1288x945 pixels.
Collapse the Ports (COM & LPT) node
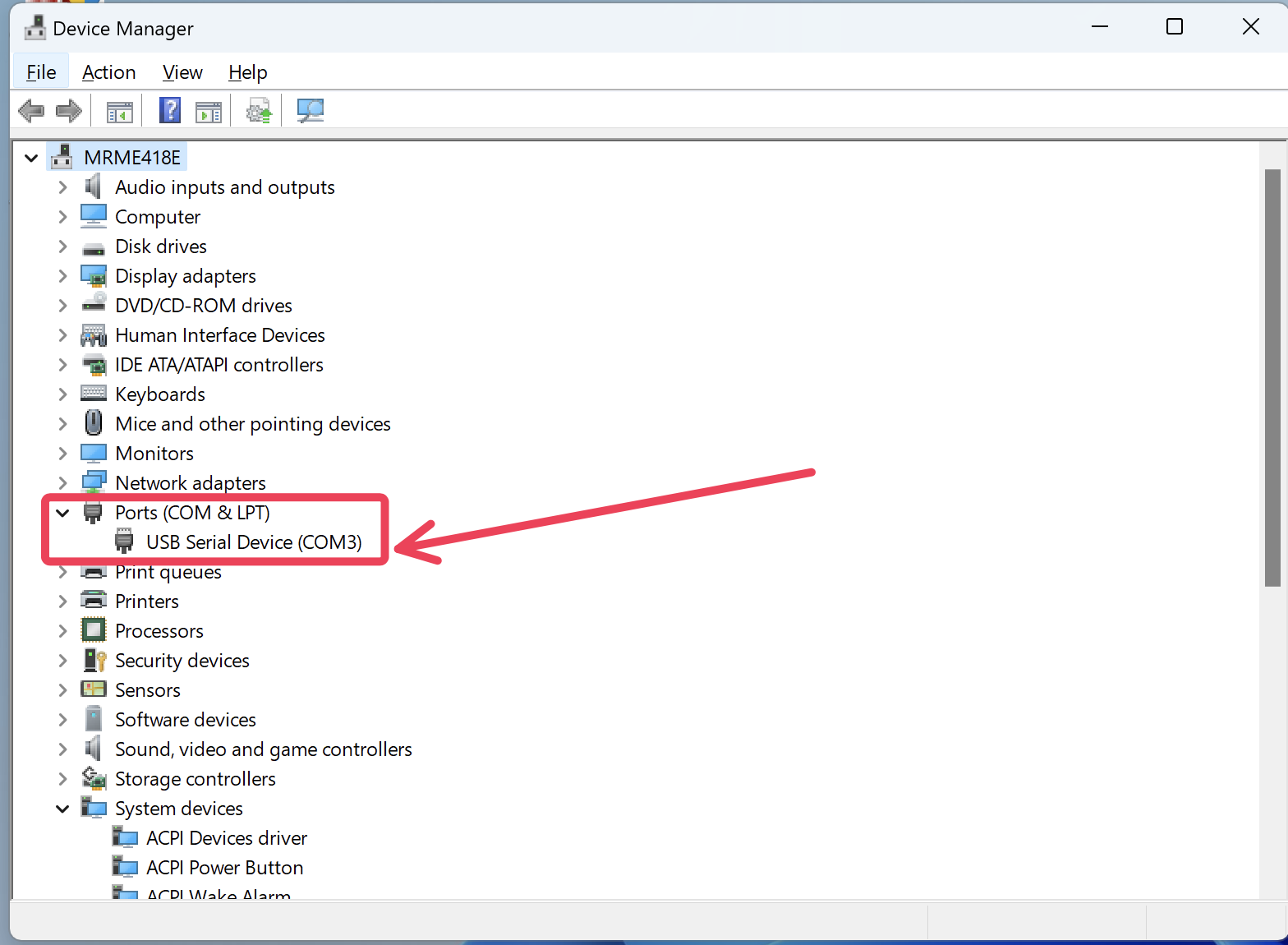[62, 513]
